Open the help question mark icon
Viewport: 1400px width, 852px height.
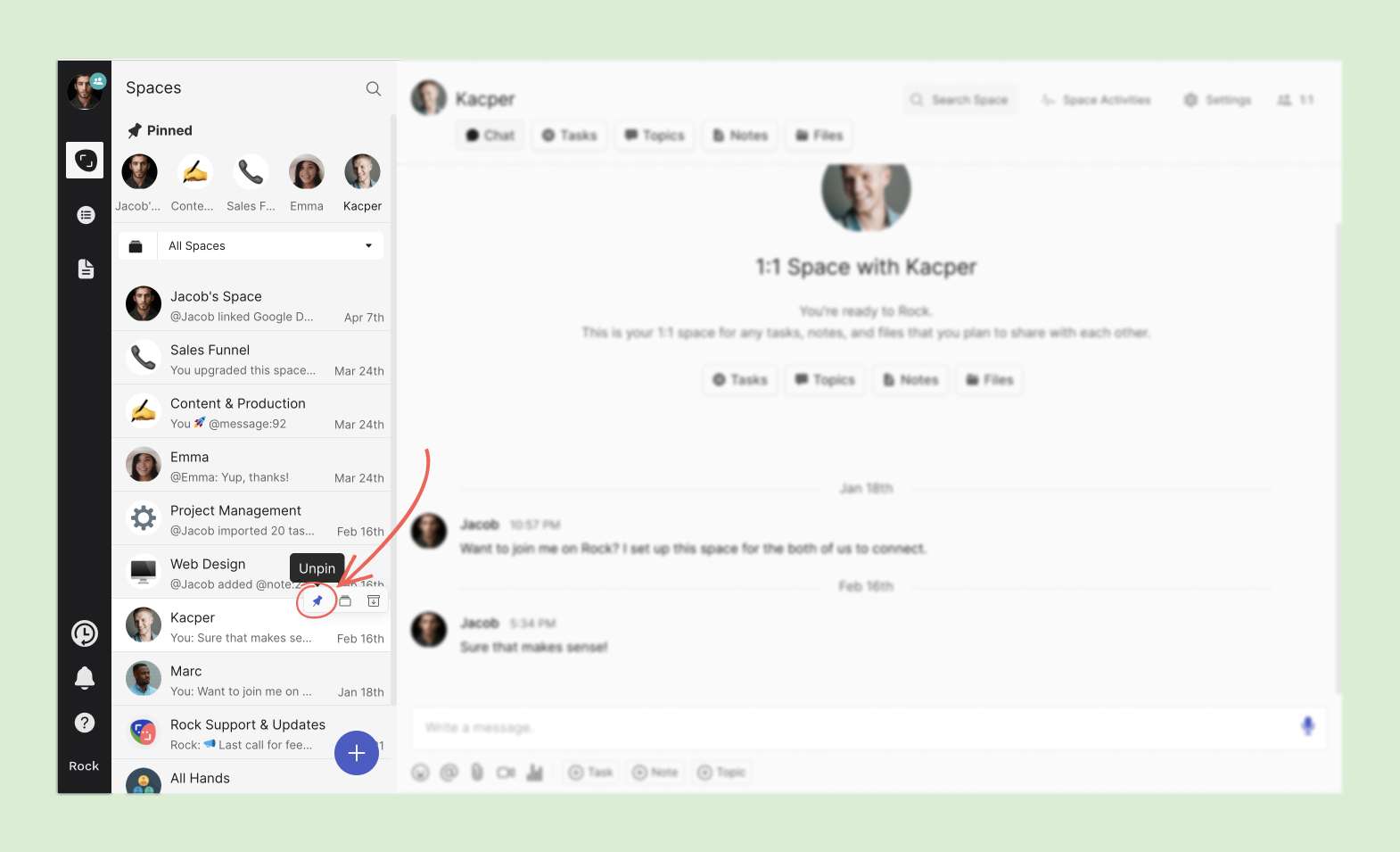pos(85,723)
